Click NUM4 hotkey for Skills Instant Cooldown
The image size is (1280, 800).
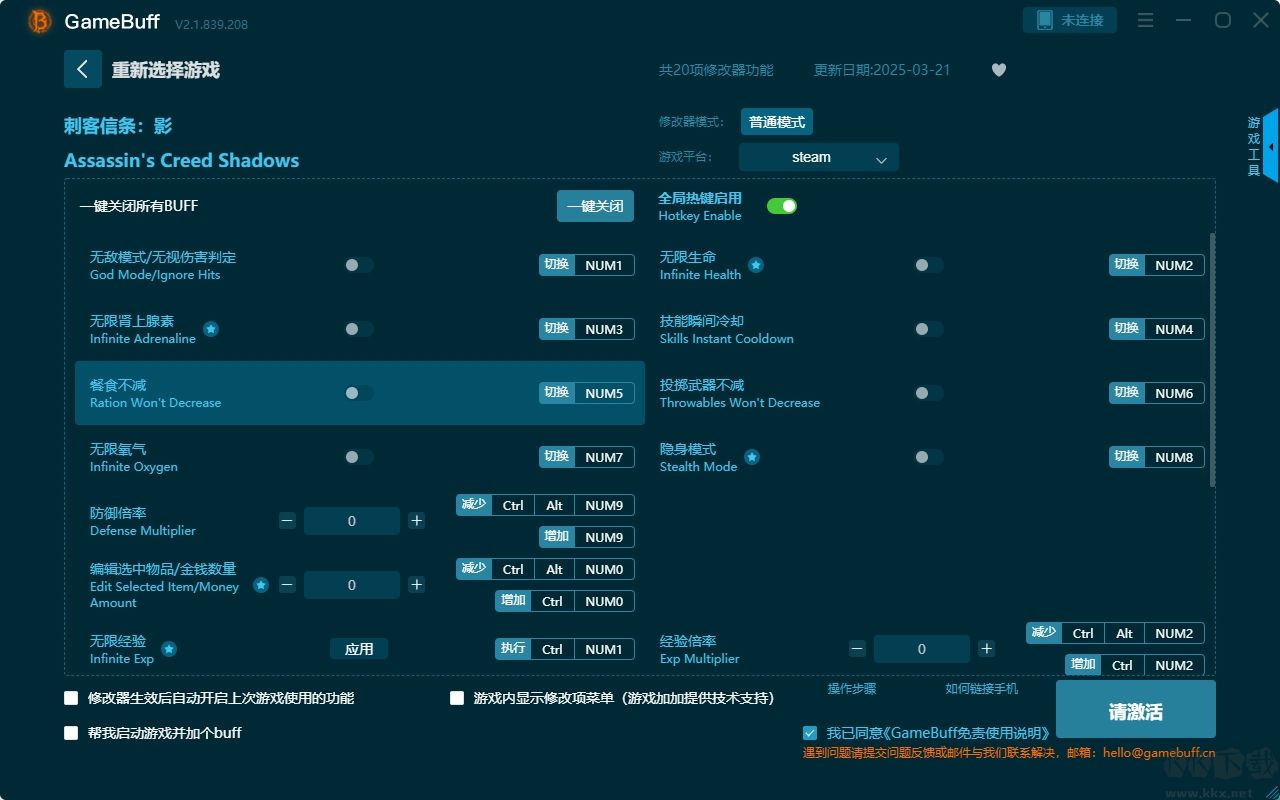click(x=1174, y=329)
